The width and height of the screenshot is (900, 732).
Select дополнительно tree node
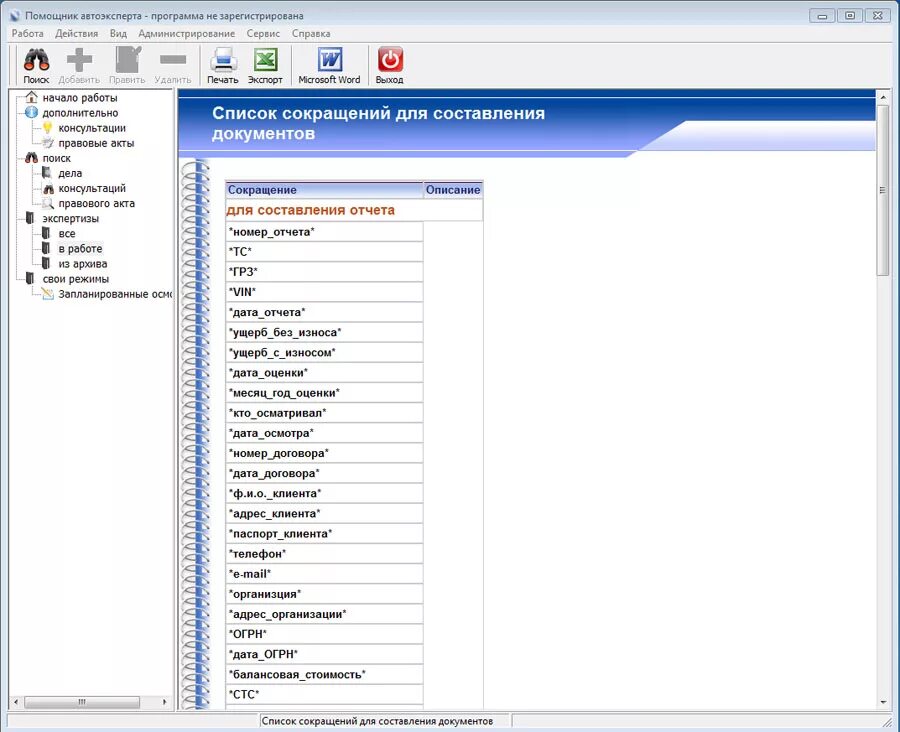click(x=80, y=113)
